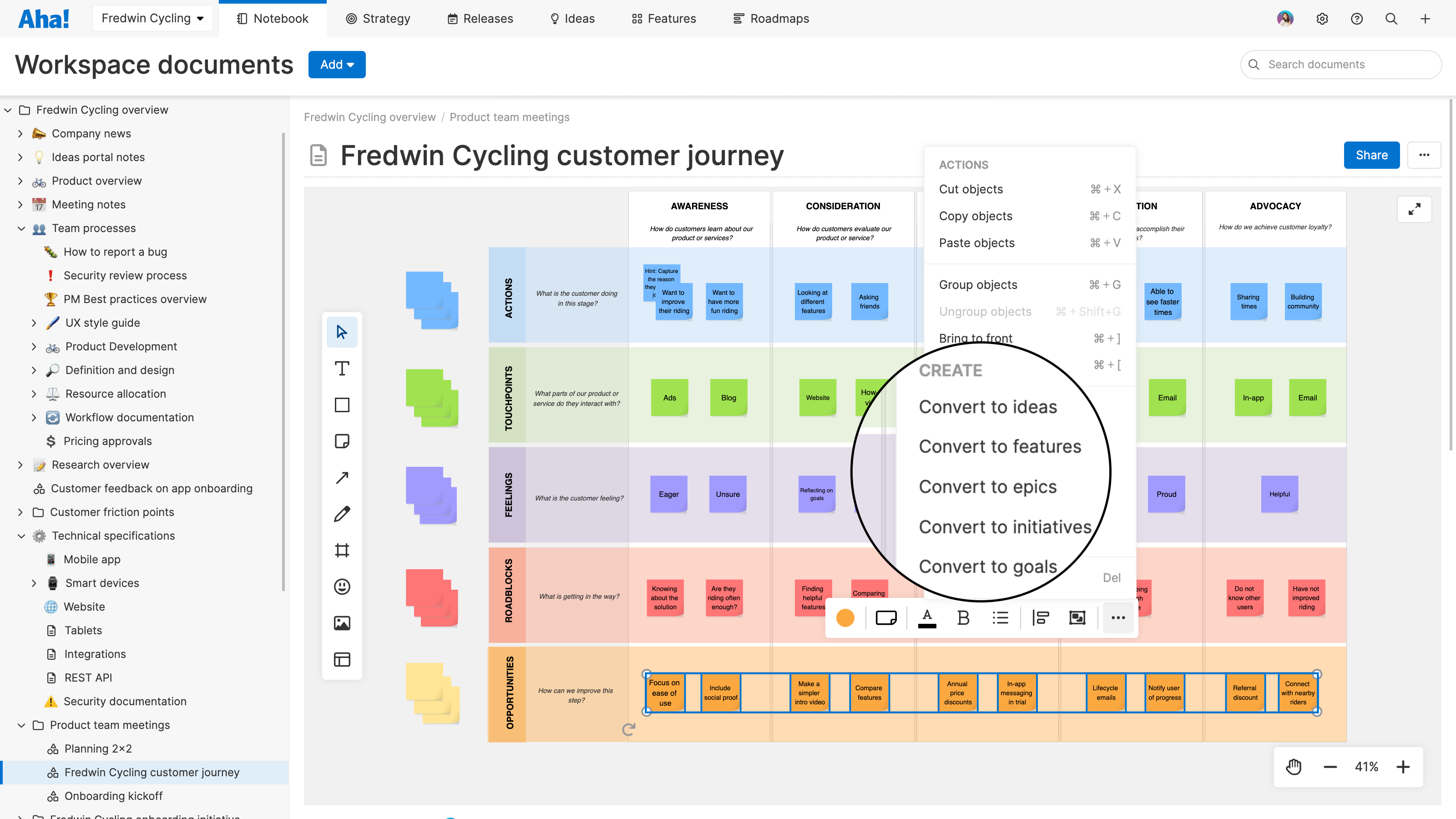Expand the Company news section
Screen dimensions: 1456x819
pyautogui.click(x=20, y=133)
